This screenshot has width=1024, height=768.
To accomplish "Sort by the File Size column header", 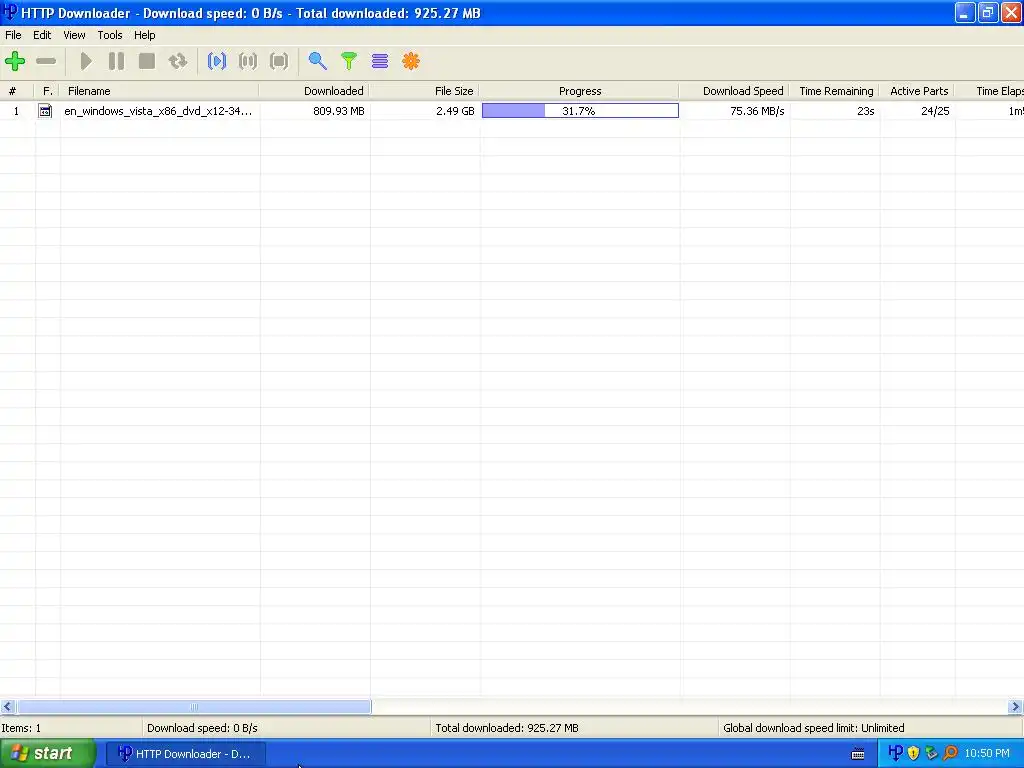I will [424, 91].
